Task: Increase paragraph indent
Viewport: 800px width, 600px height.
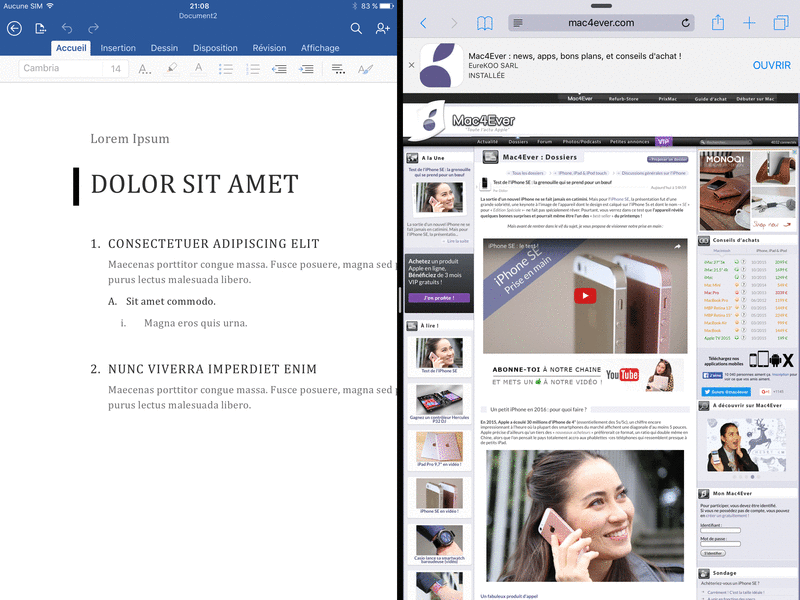Action: click(306, 69)
